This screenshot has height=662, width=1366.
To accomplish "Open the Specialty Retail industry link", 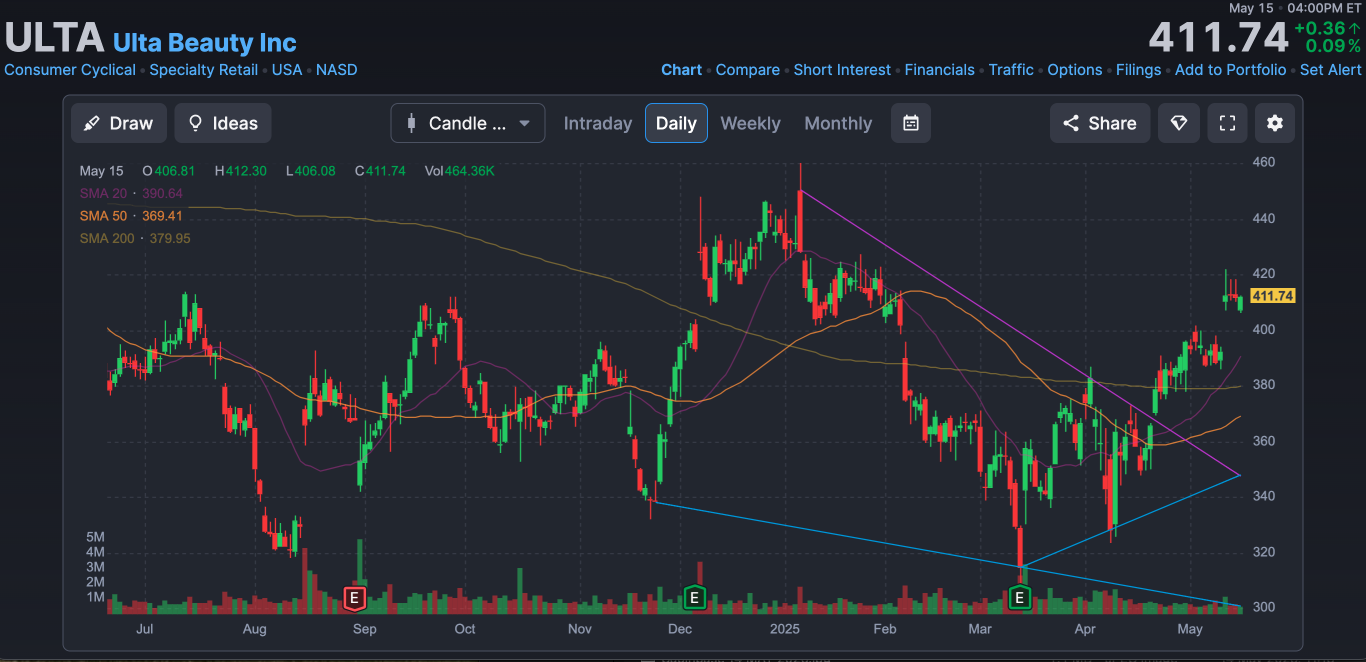I will [204, 70].
